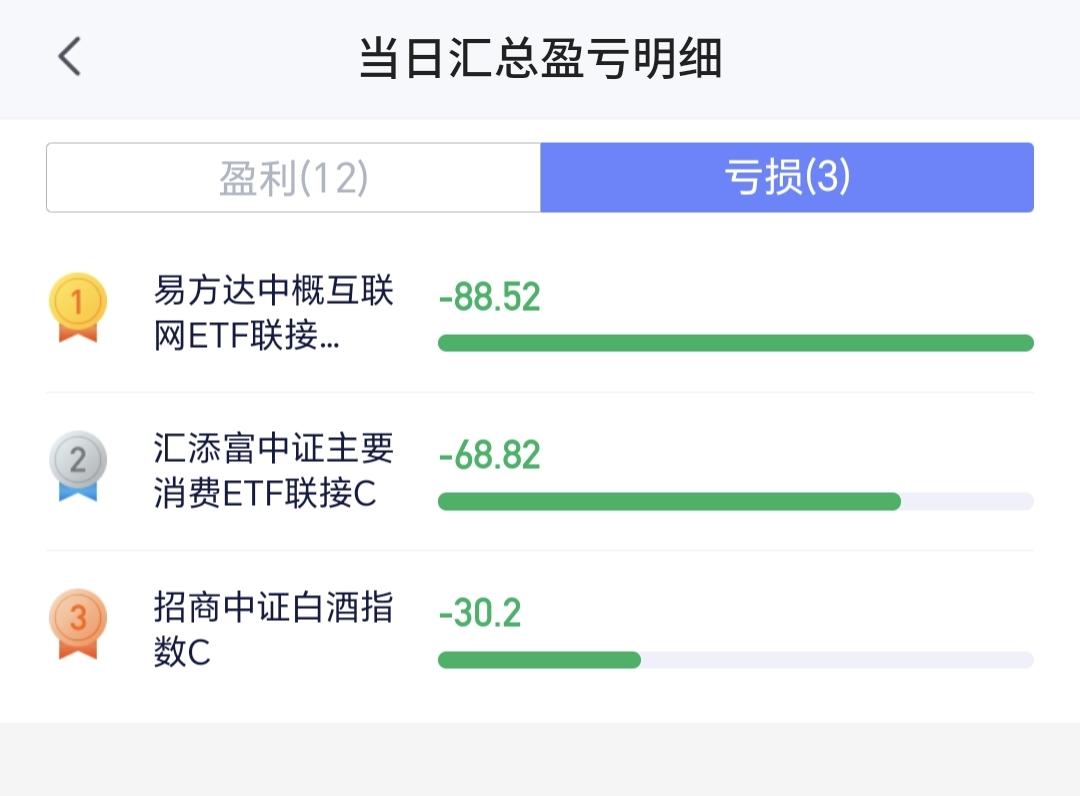Tap the 当日汇总盈亏明细 page title
This screenshot has width=1080, height=796.
click(540, 59)
